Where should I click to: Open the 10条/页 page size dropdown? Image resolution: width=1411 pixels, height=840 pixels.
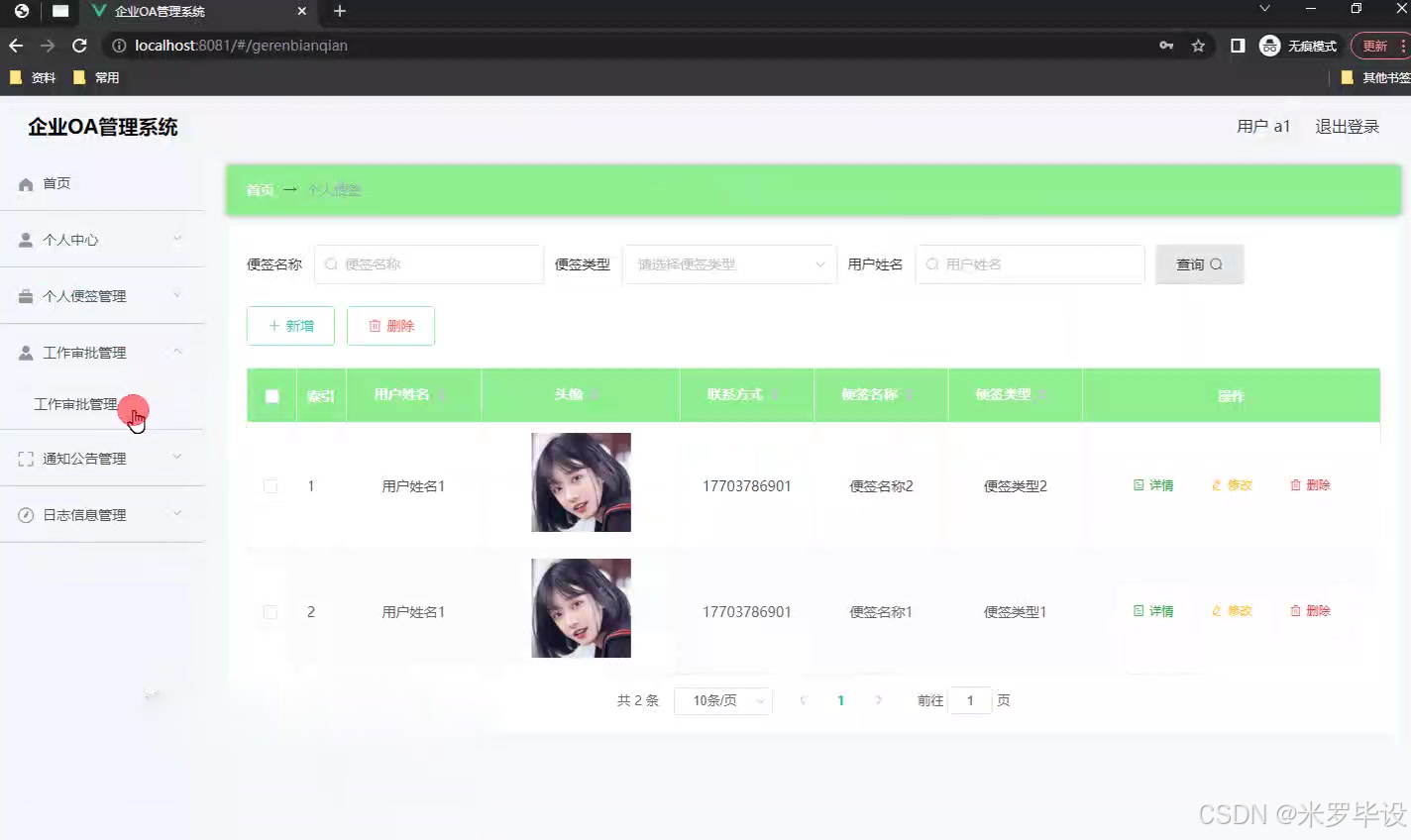click(722, 700)
